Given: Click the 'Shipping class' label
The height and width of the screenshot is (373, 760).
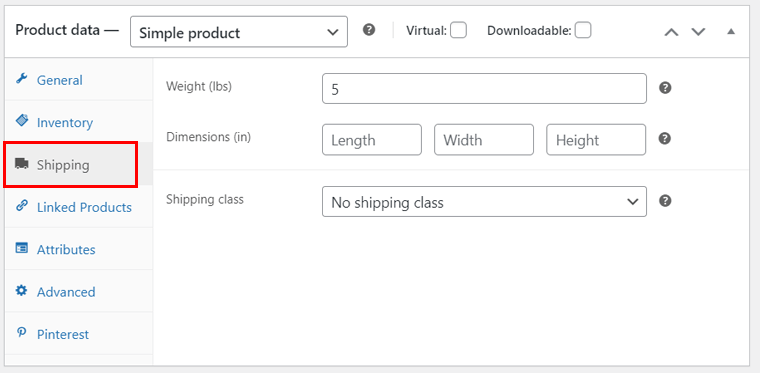Looking at the screenshot, I should pos(205,199).
